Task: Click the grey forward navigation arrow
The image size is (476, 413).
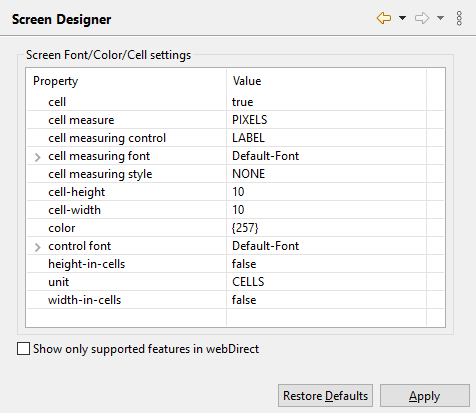Action: coord(422,18)
